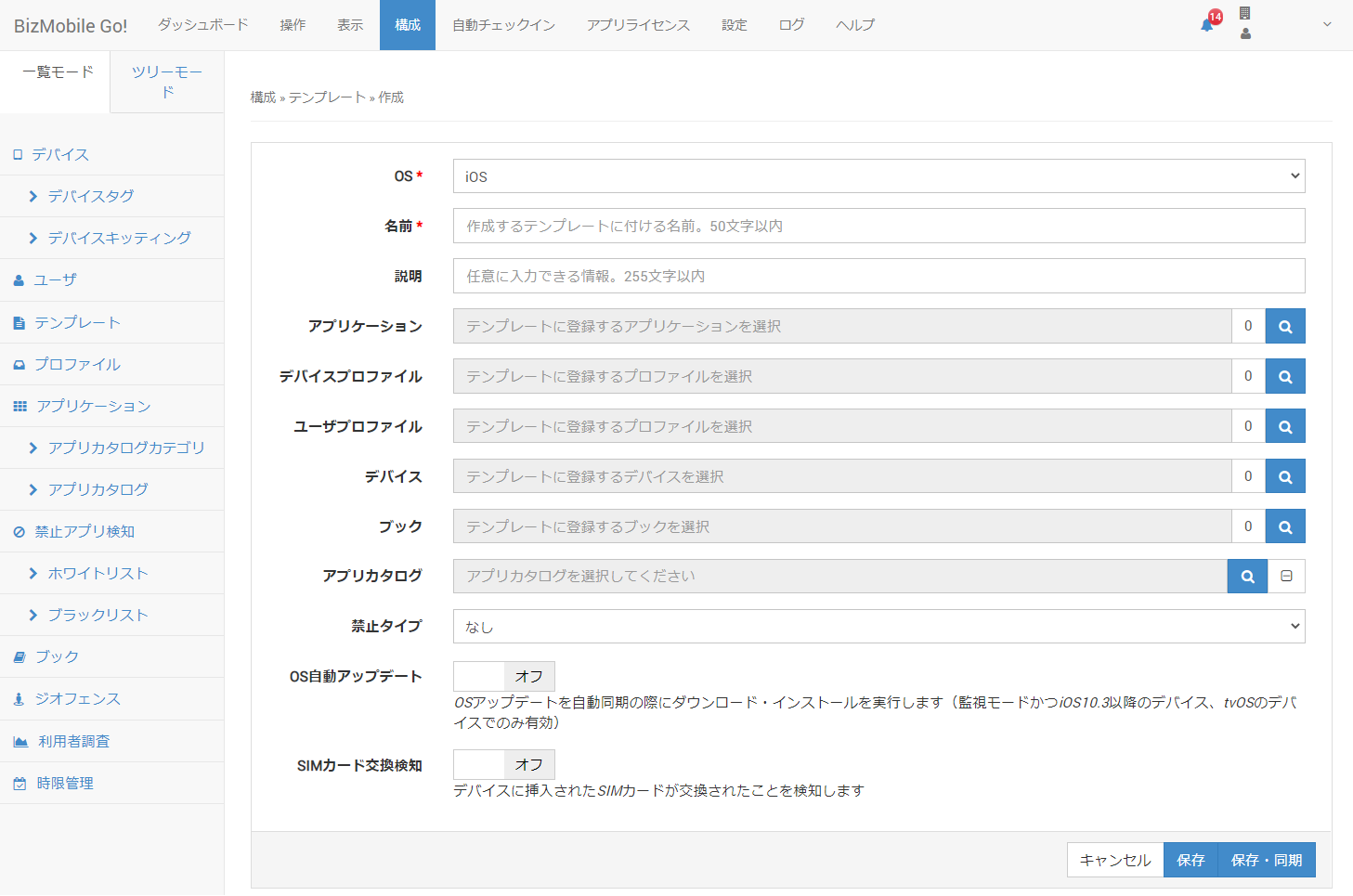This screenshot has width=1353, height=896.
Task: Toggle the OS自動アップデート switch
Action: (503, 677)
